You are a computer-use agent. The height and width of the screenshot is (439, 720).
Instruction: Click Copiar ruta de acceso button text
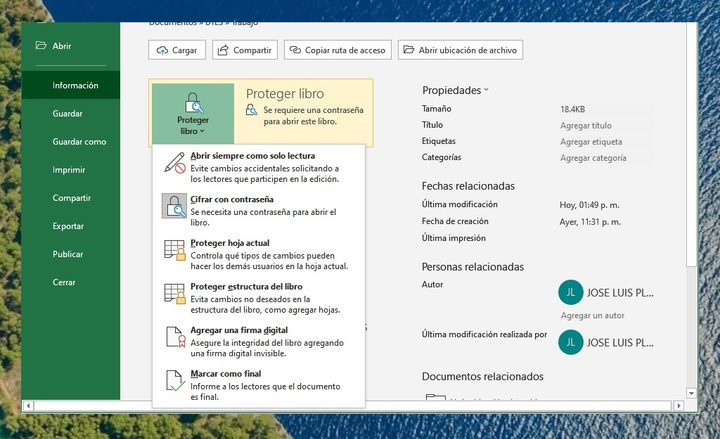(x=345, y=51)
